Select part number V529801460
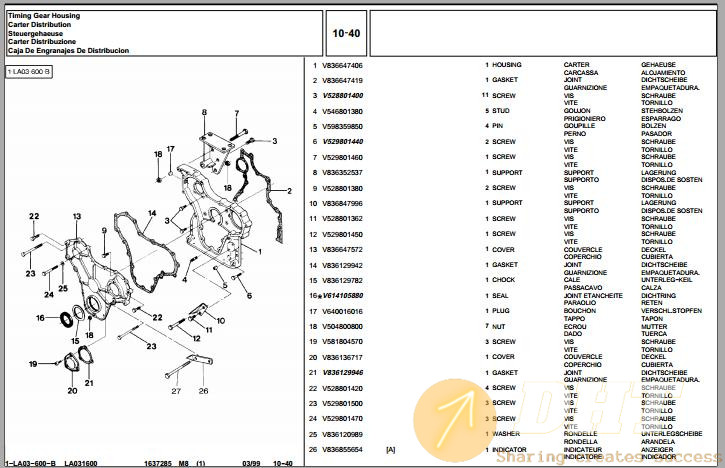Image resolution: width=725 pixels, height=468 pixels. 342,157
